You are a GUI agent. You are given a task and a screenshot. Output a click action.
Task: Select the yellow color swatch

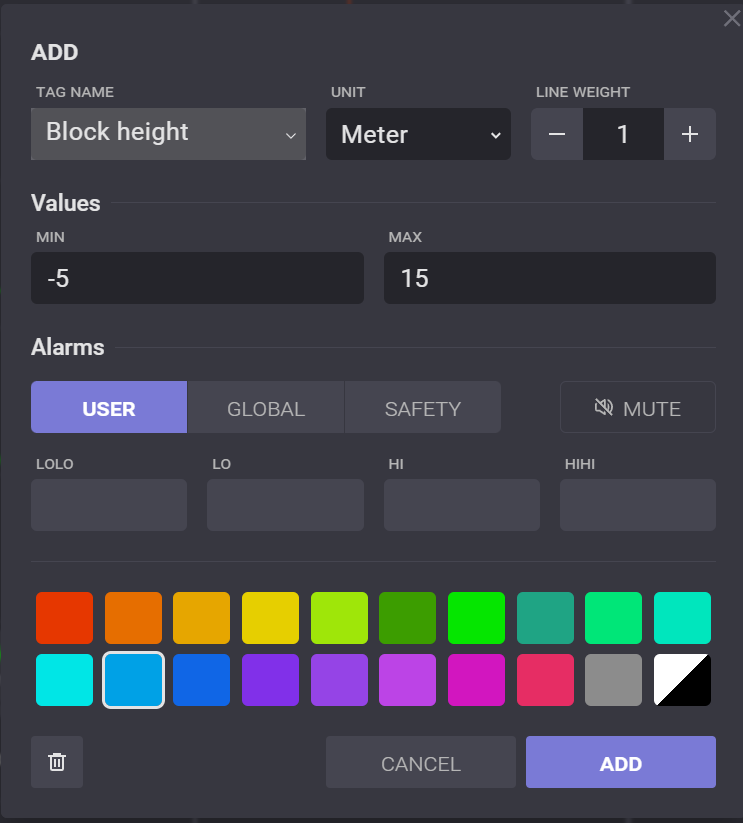(x=270, y=618)
